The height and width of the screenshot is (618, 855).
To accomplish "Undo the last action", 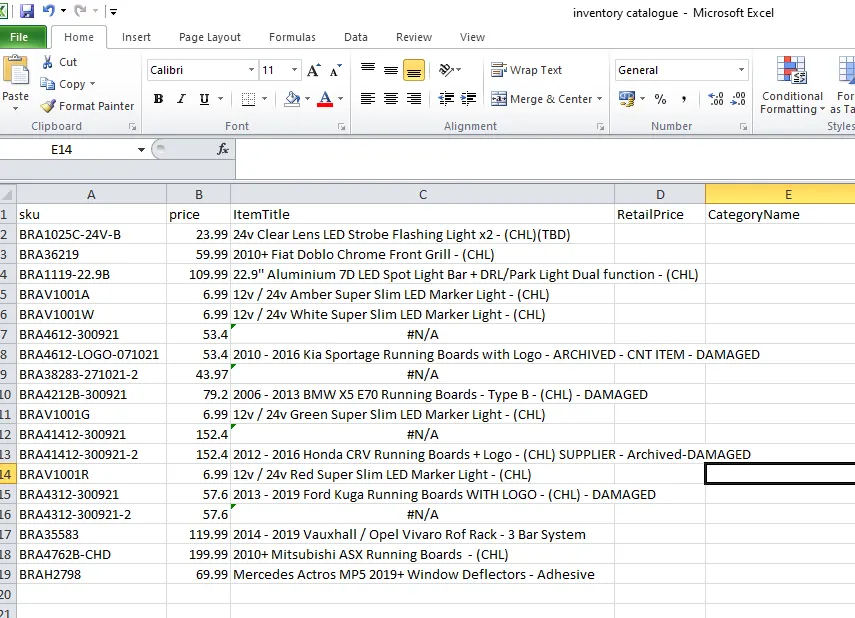I will point(49,10).
